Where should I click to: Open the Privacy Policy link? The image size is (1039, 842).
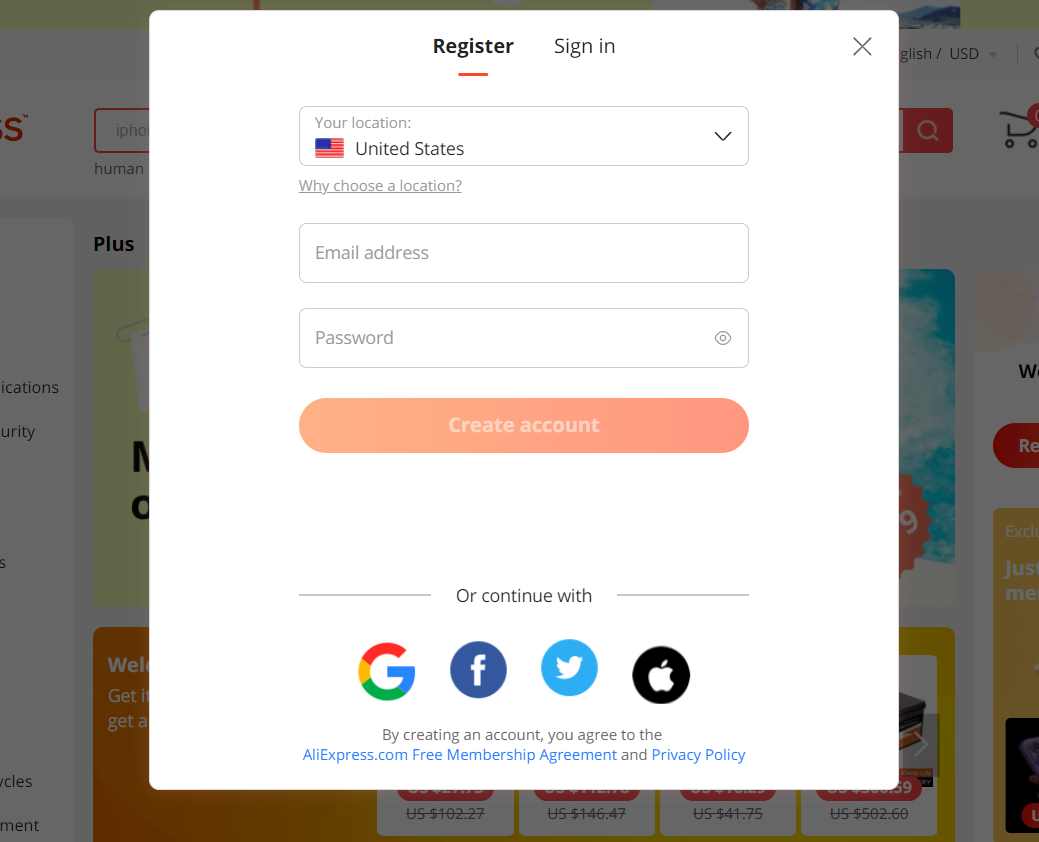click(x=698, y=755)
